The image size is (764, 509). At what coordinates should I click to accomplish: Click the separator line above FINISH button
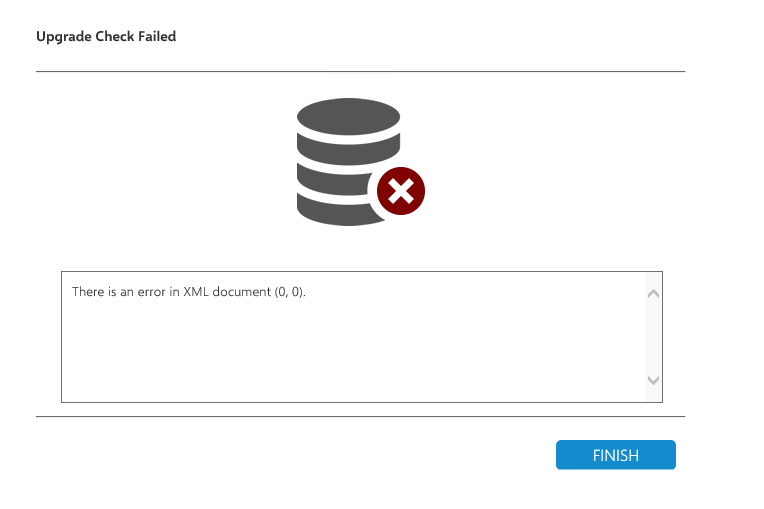[360, 416]
